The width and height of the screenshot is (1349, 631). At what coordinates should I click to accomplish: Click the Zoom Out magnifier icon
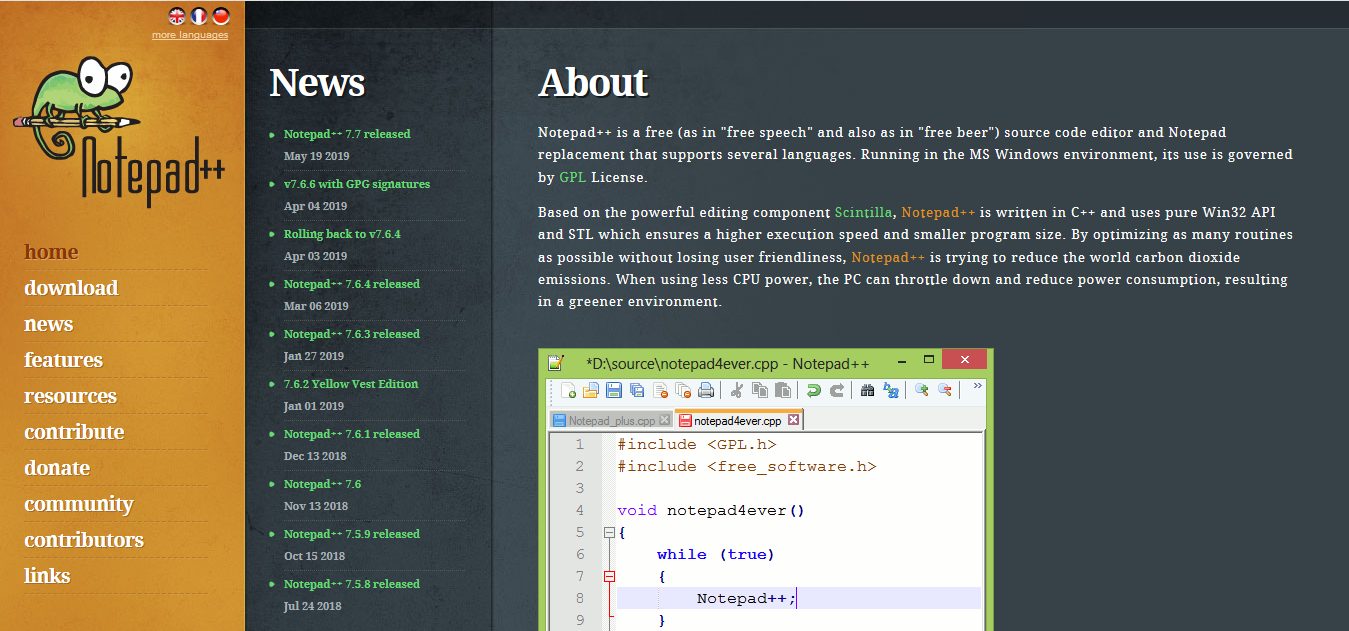click(945, 390)
